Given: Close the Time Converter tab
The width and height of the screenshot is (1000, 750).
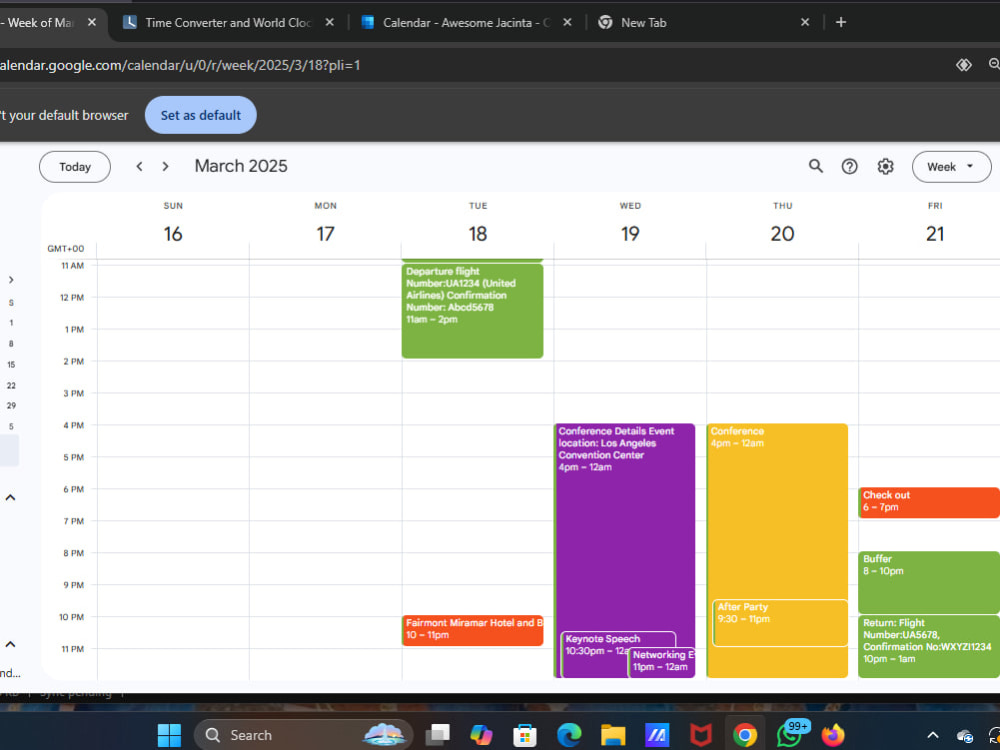Looking at the screenshot, I should pyautogui.click(x=329, y=22).
